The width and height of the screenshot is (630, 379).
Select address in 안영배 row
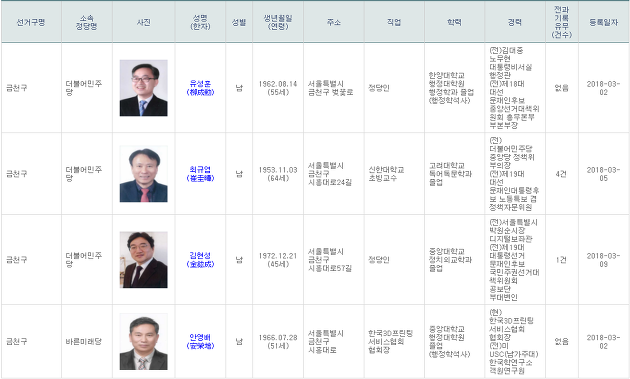click(326, 342)
